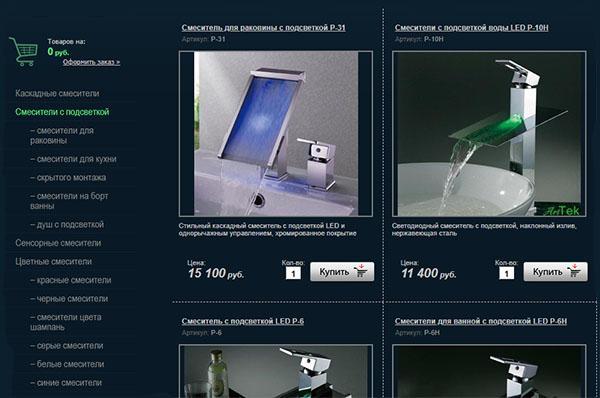Buy the P-10H faucet with 'Купить' button
The width and height of the screenshot is (600, 398).
click(x=556, y=272)
